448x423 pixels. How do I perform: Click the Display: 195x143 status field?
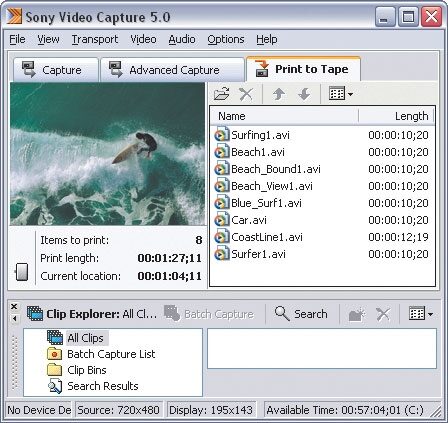click(x=211, y=410)
